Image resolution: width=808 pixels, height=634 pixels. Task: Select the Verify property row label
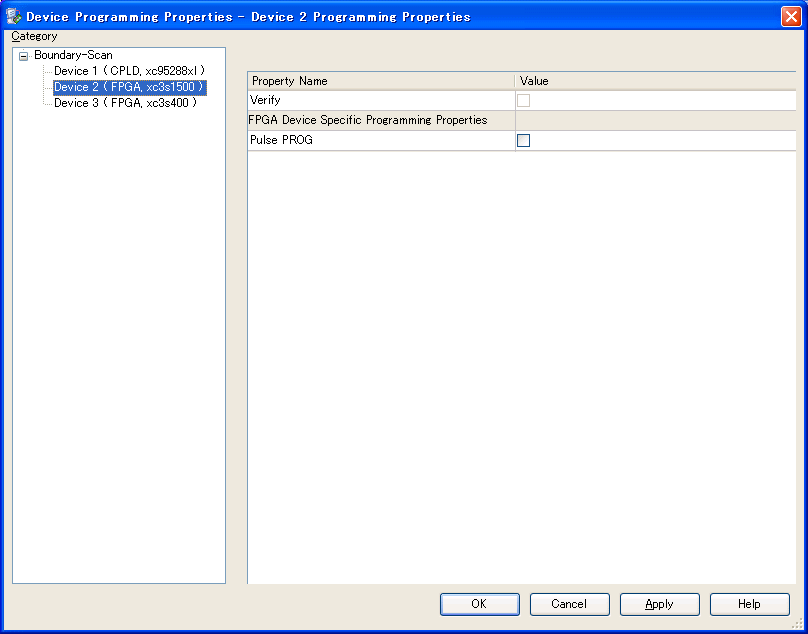266,101
